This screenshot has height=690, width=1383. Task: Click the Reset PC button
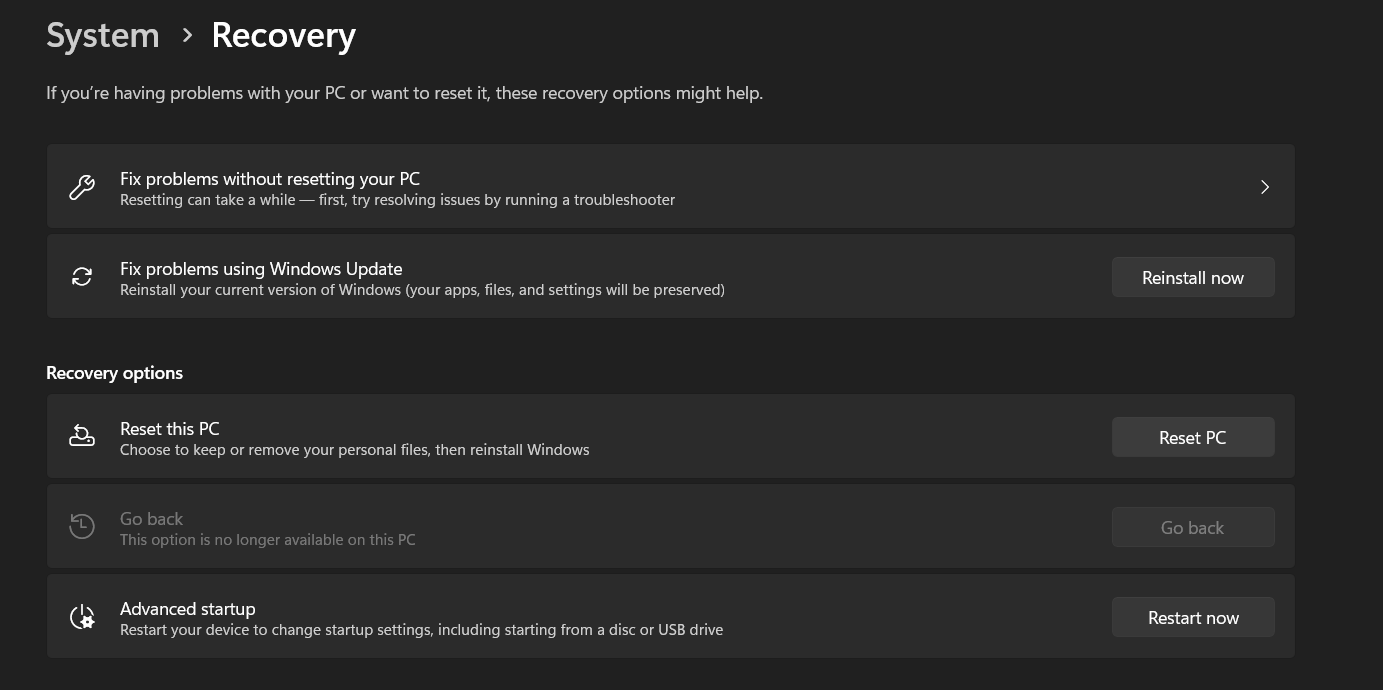click(x=1193, y=437)
